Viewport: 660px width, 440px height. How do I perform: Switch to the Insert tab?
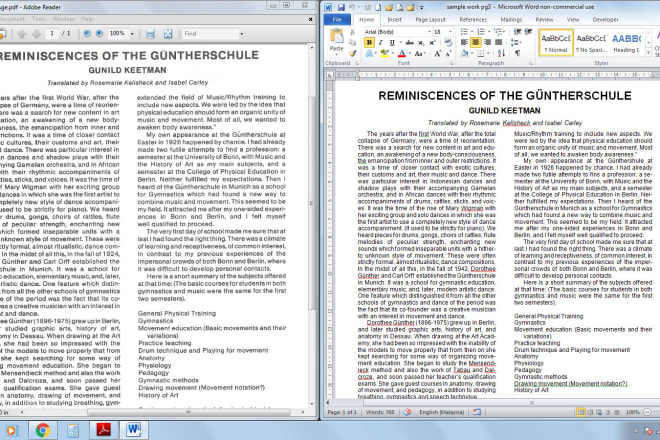[394, 19]
